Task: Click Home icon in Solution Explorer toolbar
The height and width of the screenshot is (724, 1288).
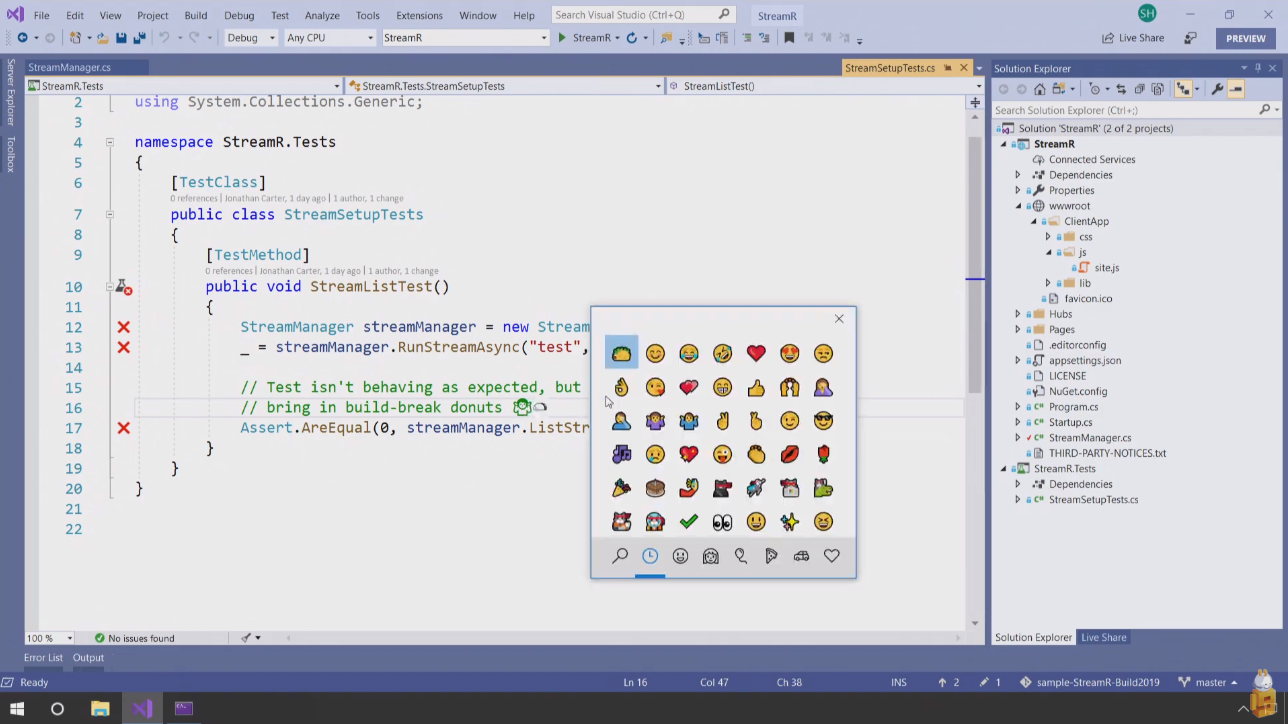Action: click(x=1040, y=89)
